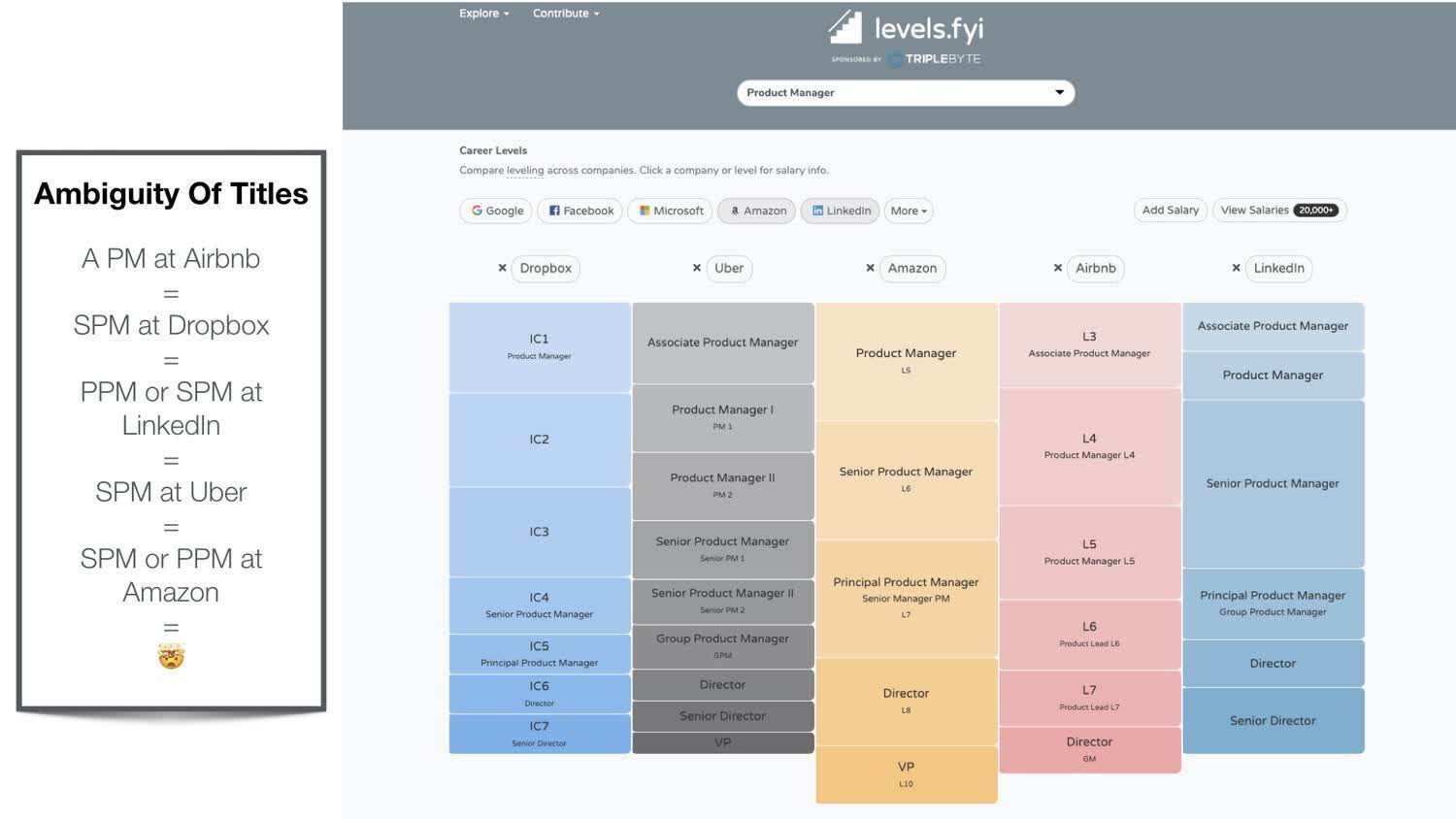Select Amazon's Principal Product Manager L7 cell

coord(906,596)
